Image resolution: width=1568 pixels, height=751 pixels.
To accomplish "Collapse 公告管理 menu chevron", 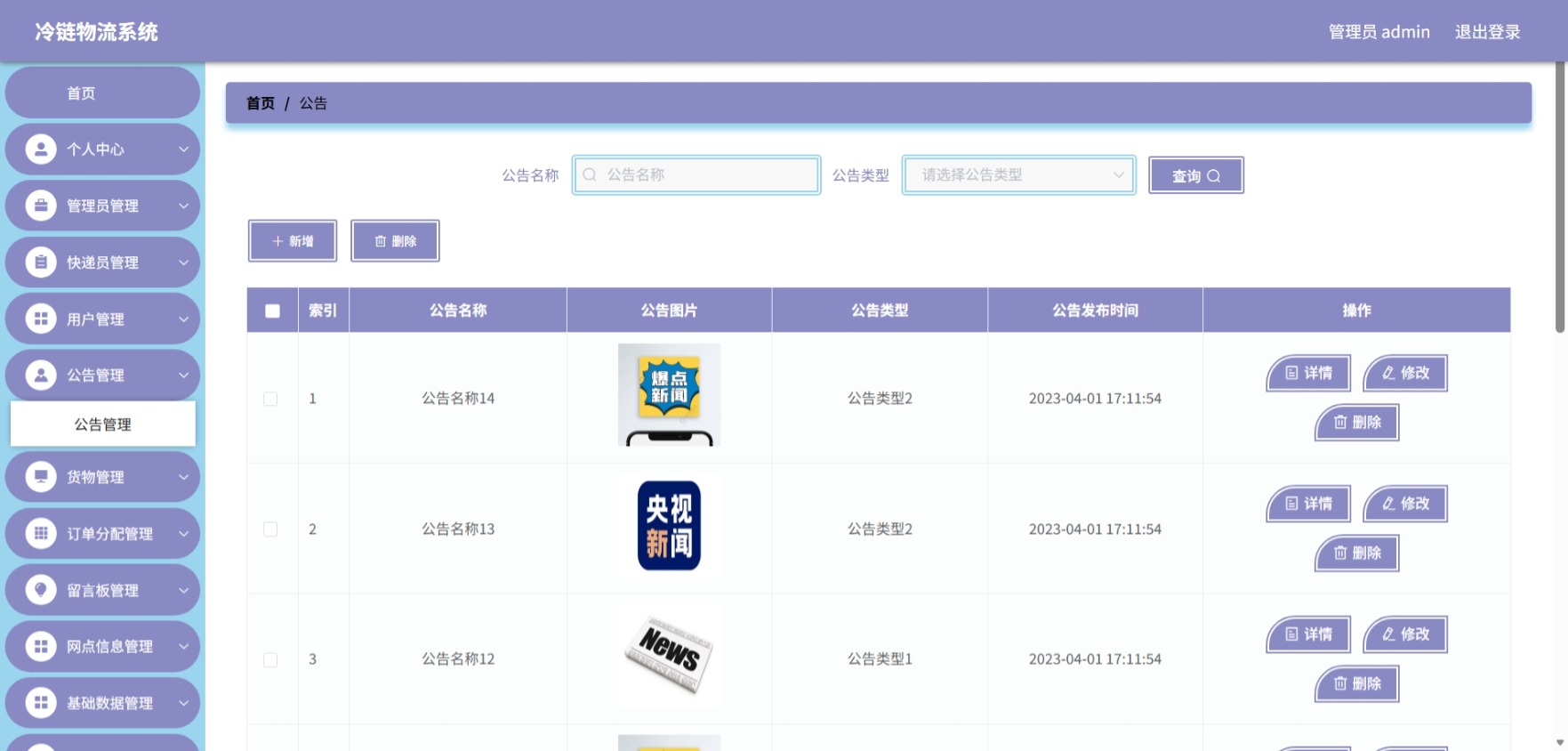I will click(183, 375).
